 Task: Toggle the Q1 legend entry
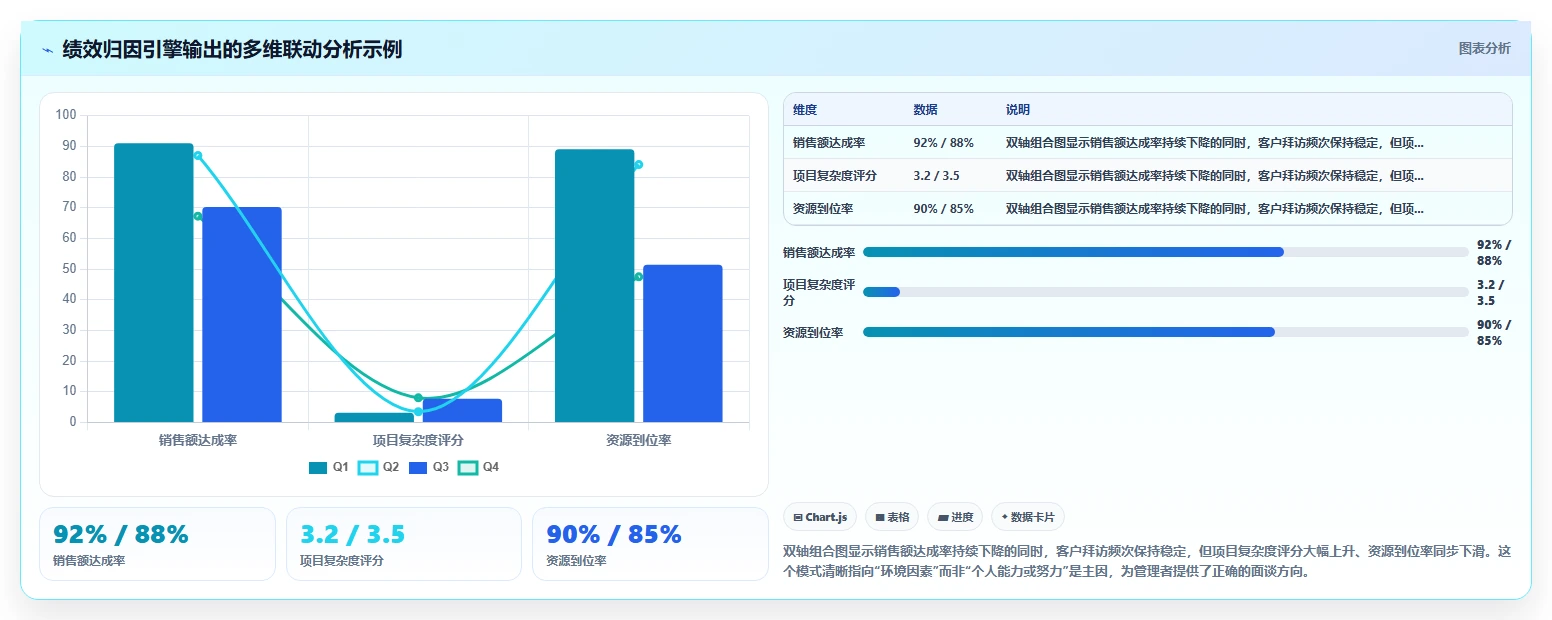click(x=329, y=467)
